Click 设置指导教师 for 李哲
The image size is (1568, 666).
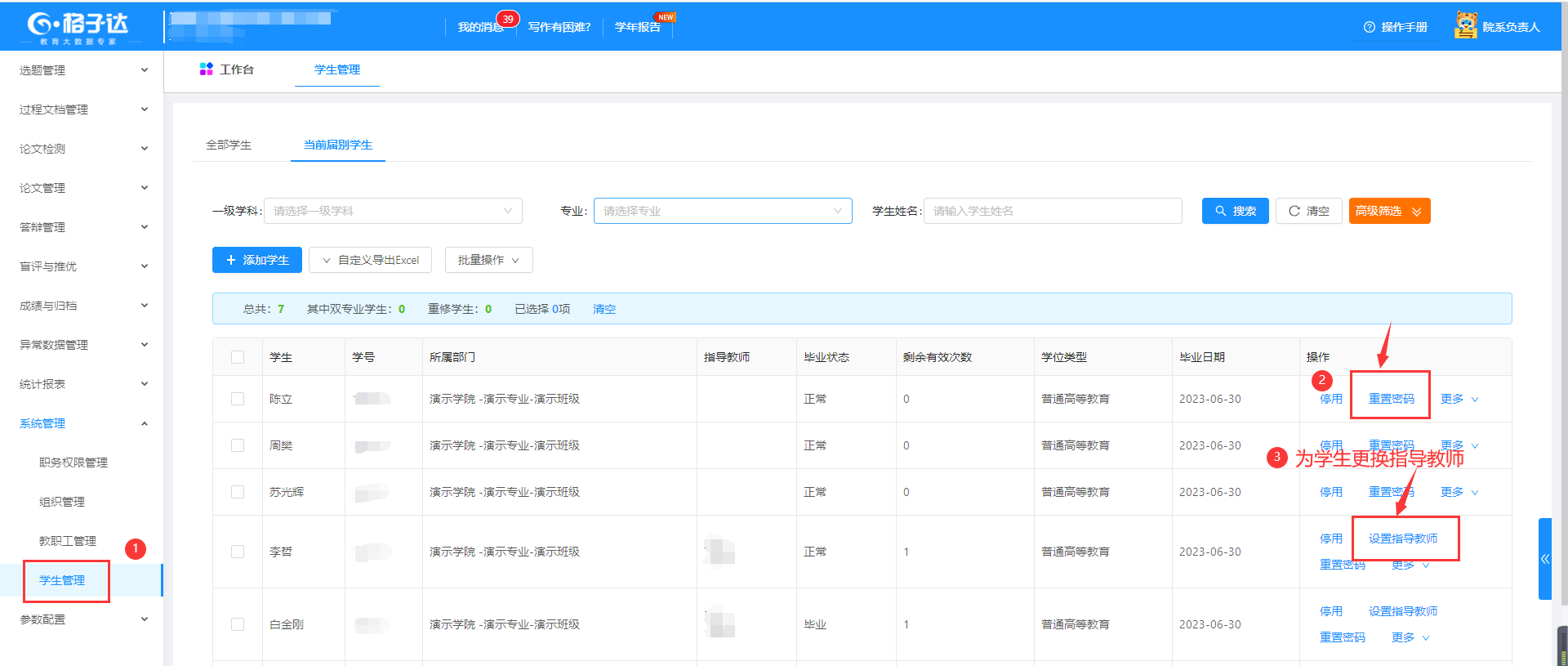tap(1402, 539)
